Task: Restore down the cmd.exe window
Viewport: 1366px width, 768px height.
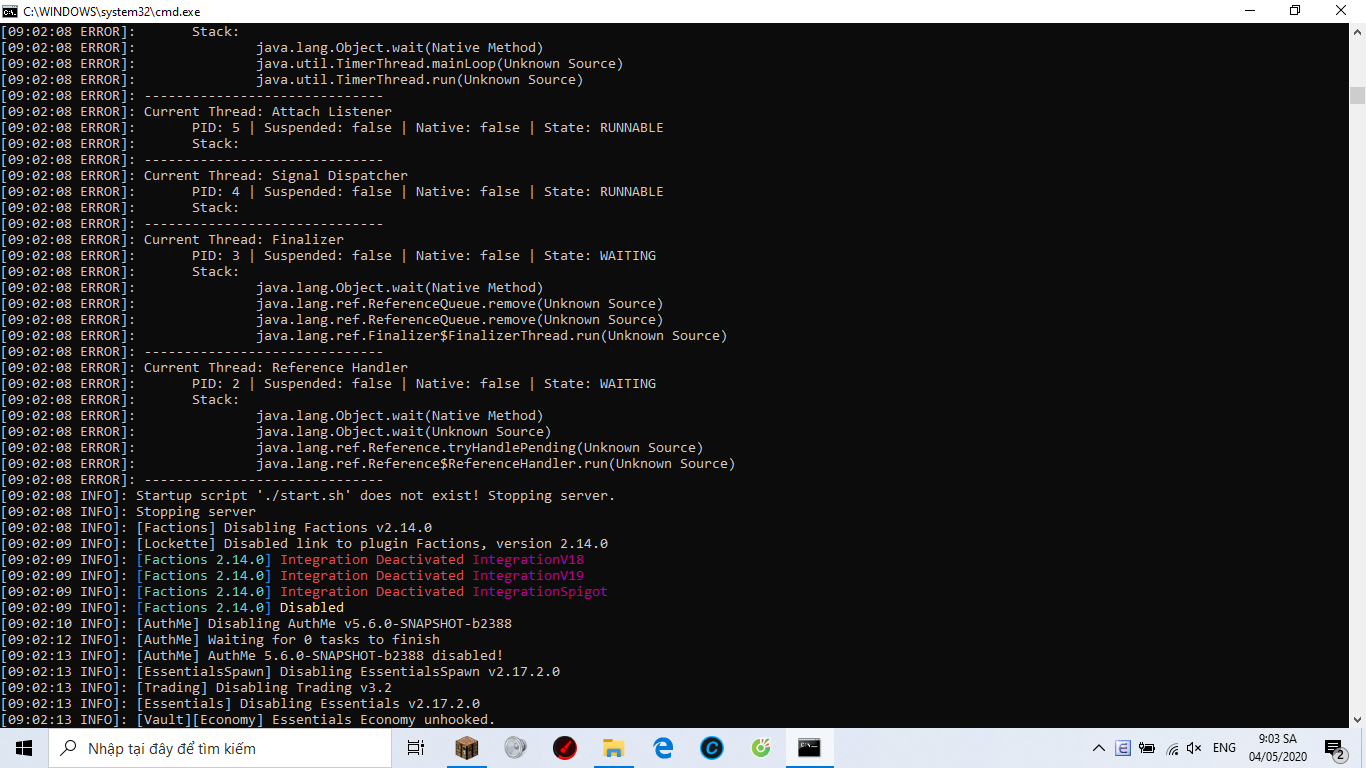Action: click(x=1295, y=10)
